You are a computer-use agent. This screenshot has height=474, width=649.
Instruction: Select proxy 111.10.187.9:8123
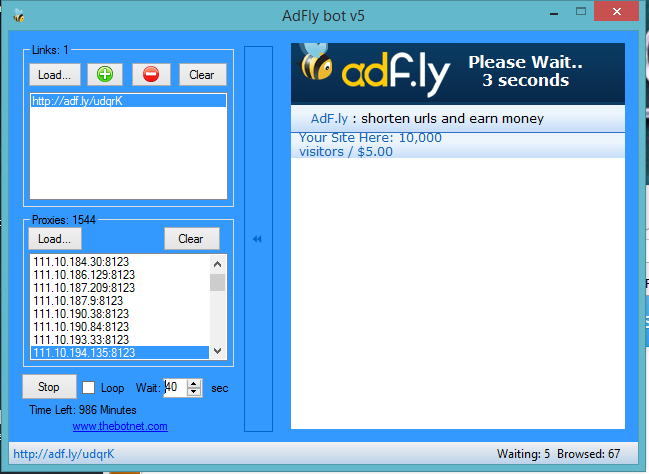pyautogui.click(x=120, y=301)
